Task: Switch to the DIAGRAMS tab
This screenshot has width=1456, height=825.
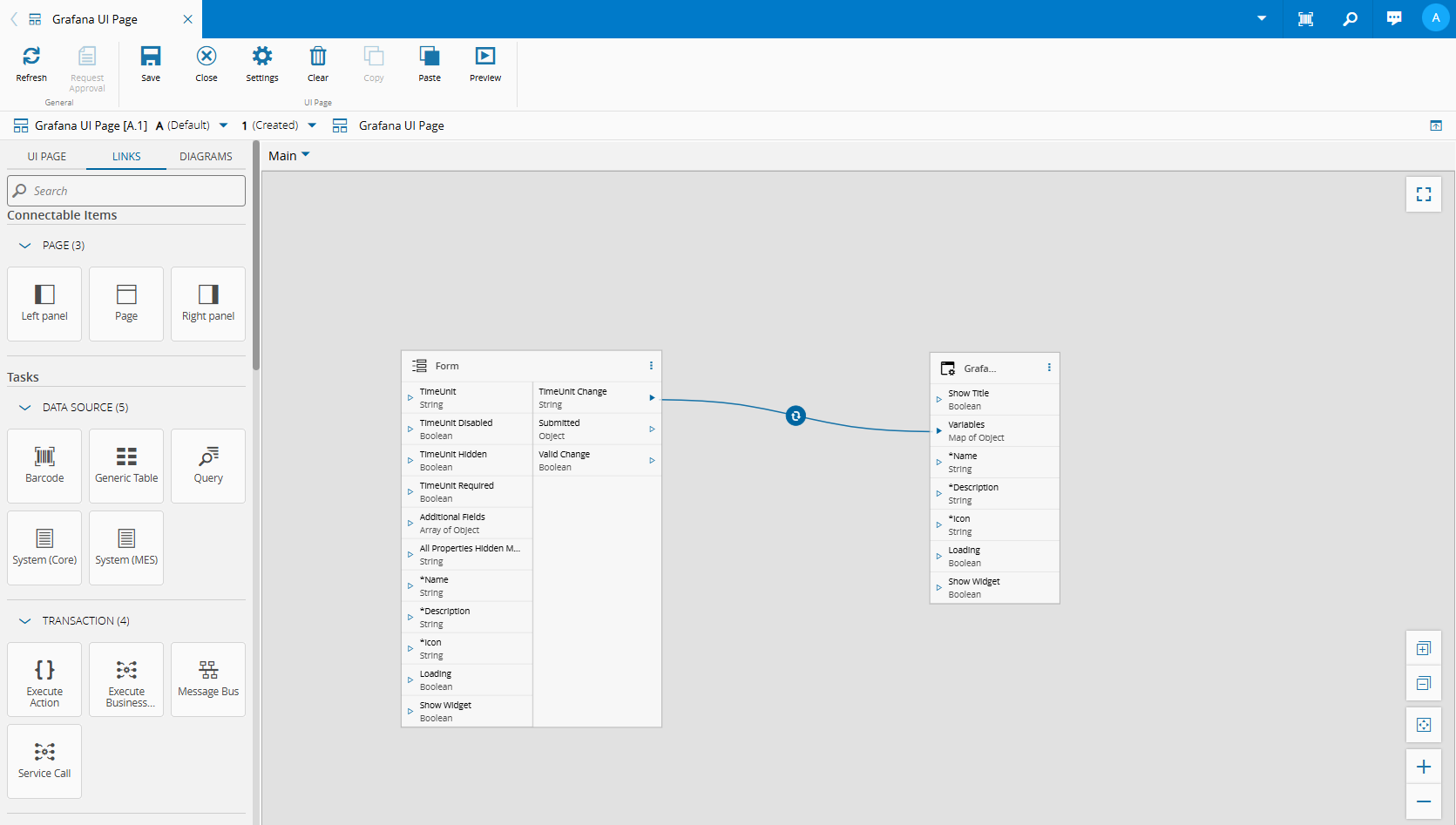Action: 206,157
